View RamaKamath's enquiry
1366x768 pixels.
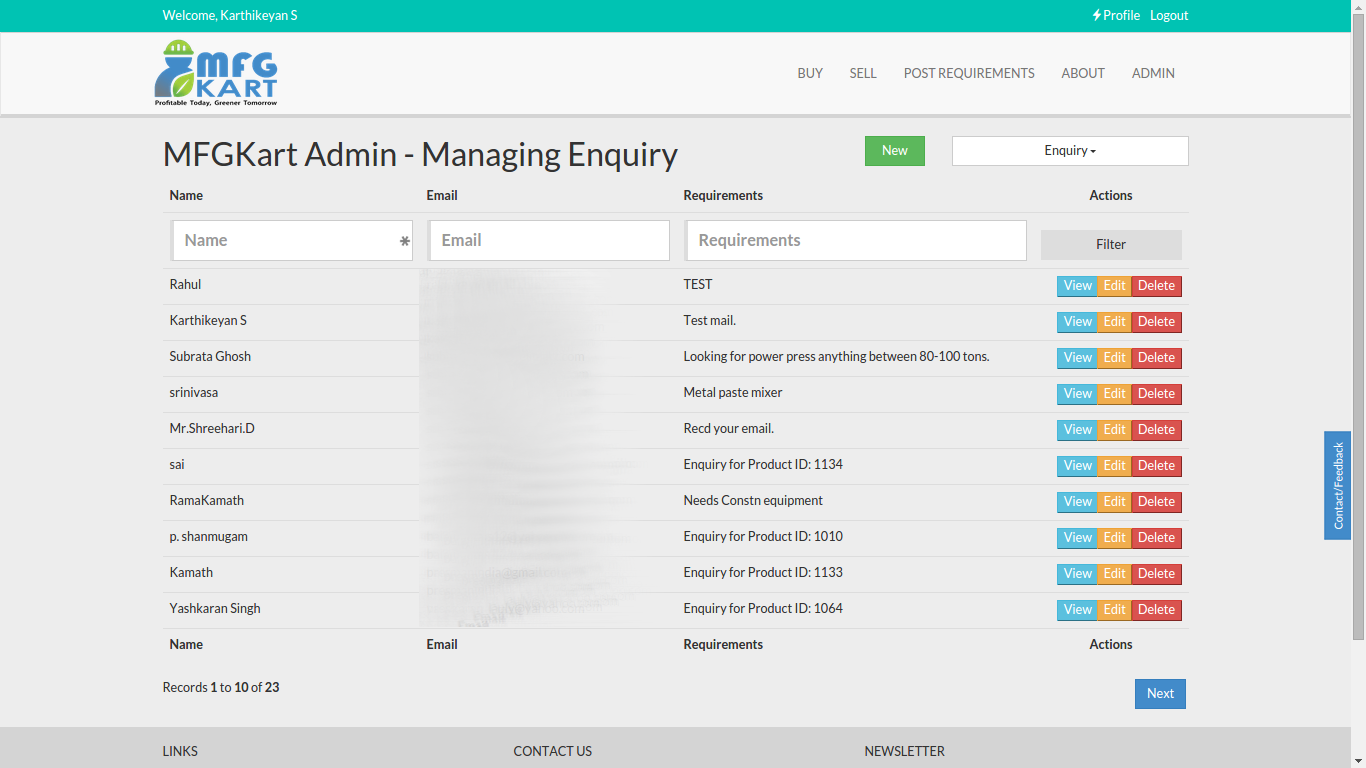point(1077,502)
